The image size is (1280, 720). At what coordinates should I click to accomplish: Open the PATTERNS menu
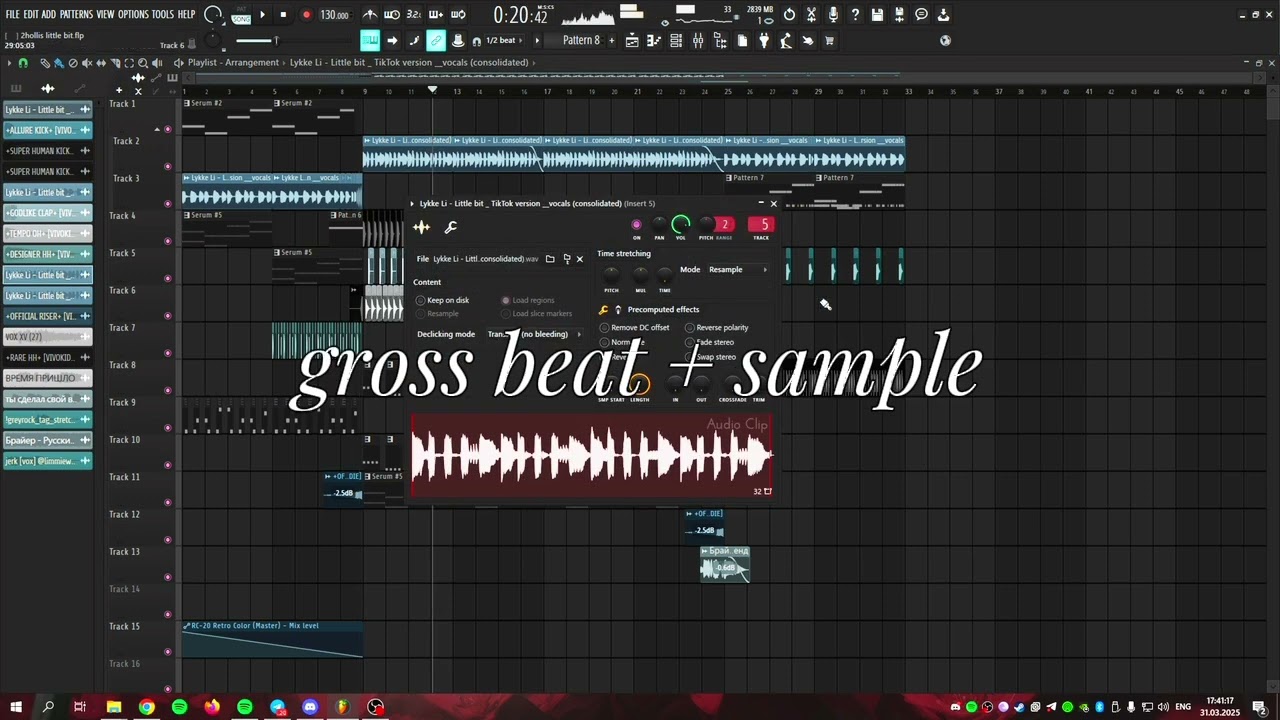pos(76,15)
